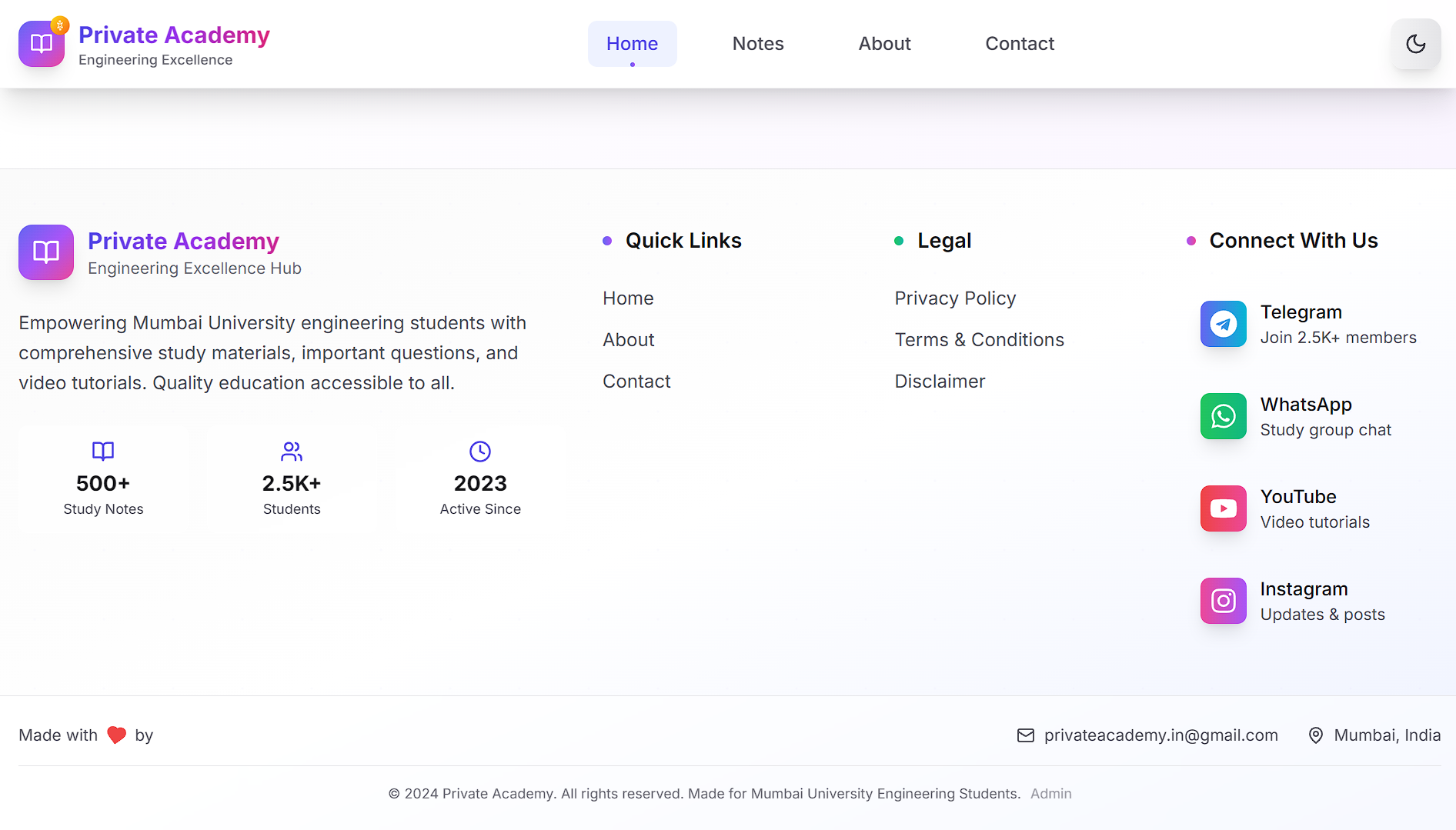1456x830 pixels.
Task: Click the header book logo icon
Action: point(42,44)
